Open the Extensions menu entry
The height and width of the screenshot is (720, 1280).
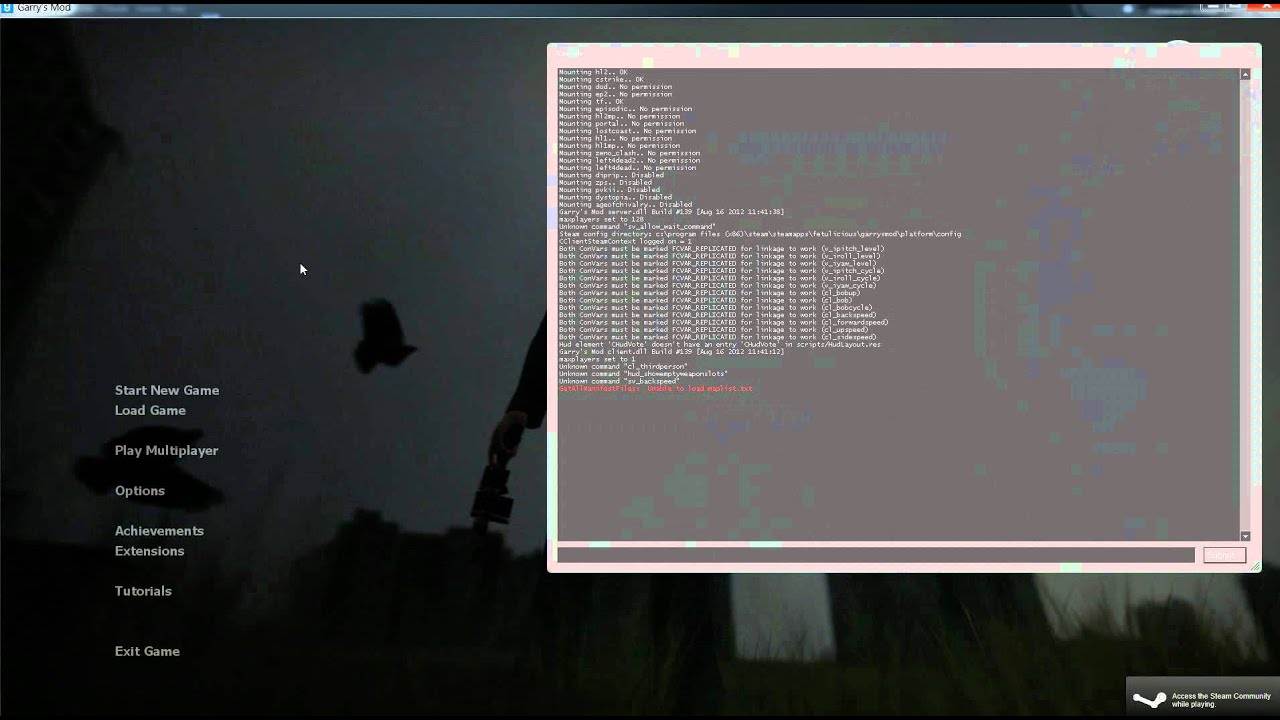(x=149, y=551)
